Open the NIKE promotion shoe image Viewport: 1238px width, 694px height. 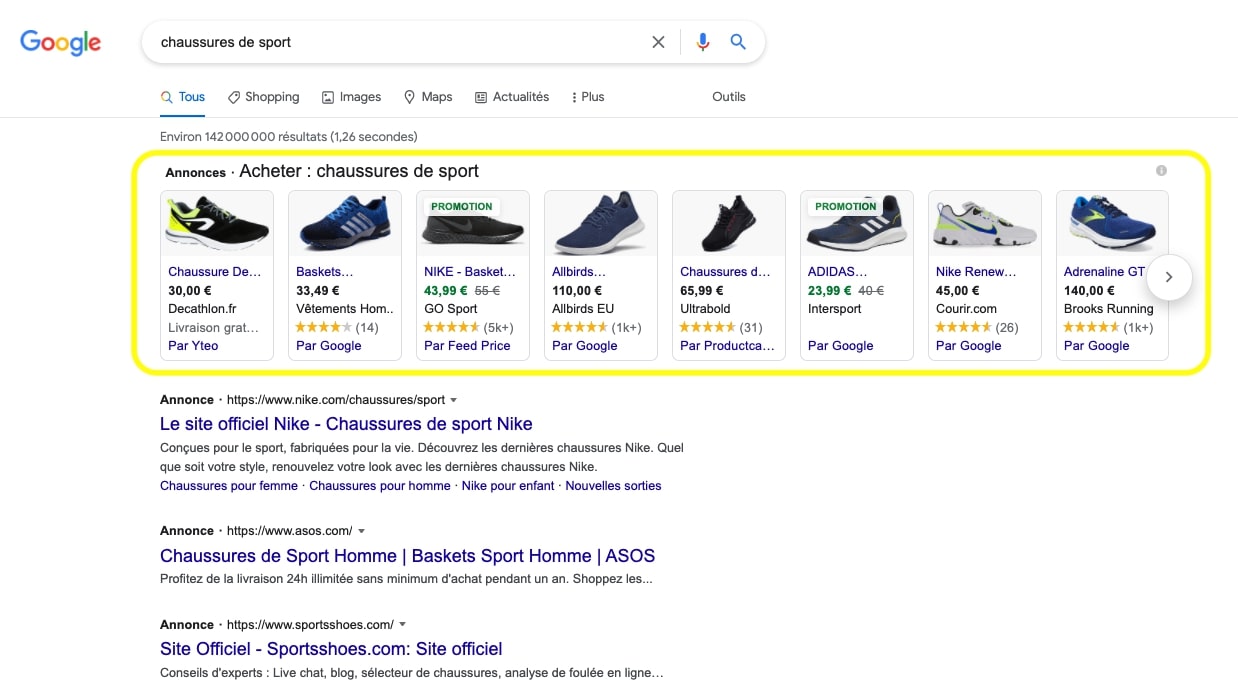tap(473, 223)
